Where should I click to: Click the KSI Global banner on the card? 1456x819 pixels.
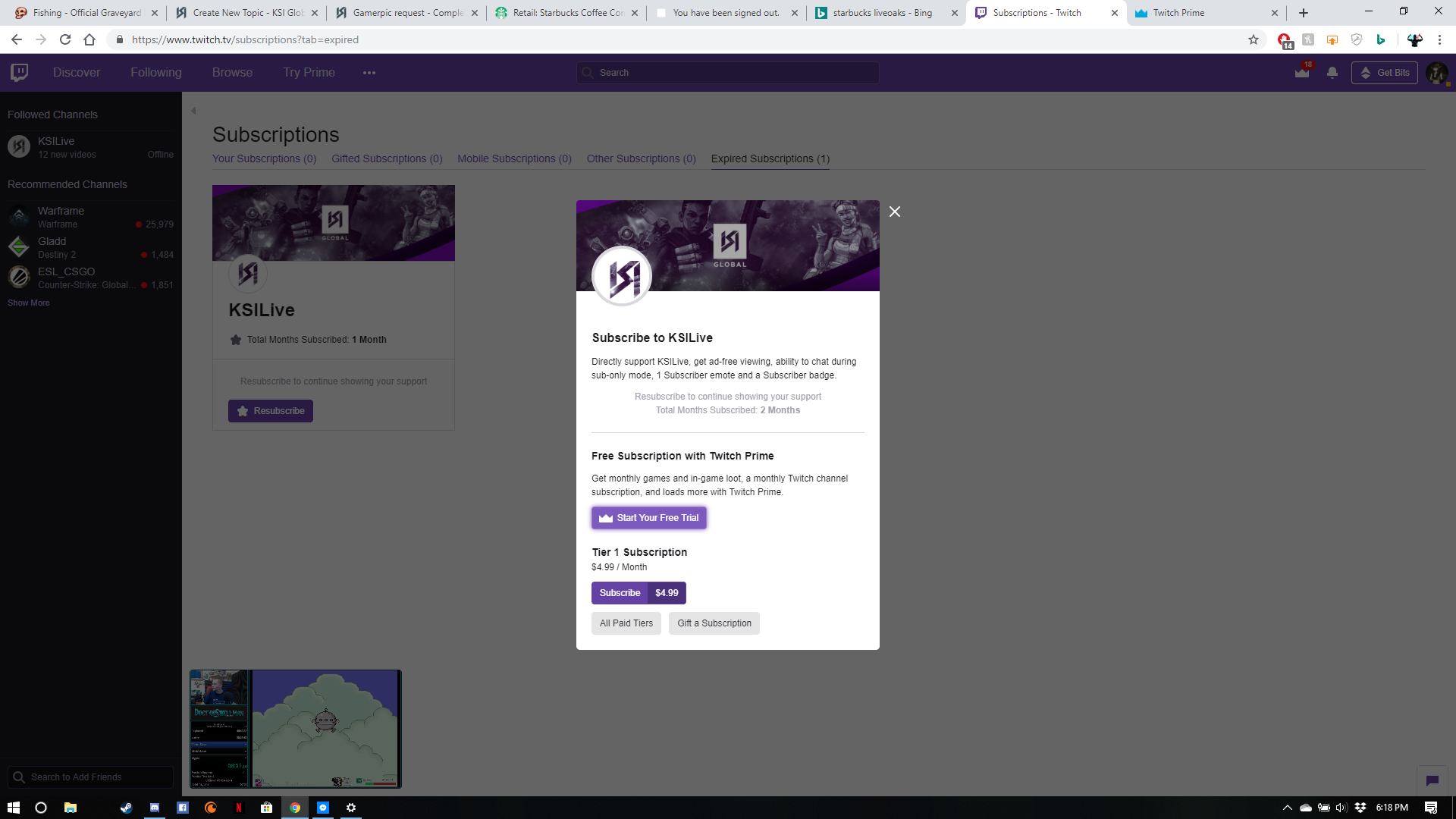coord(334,223)
